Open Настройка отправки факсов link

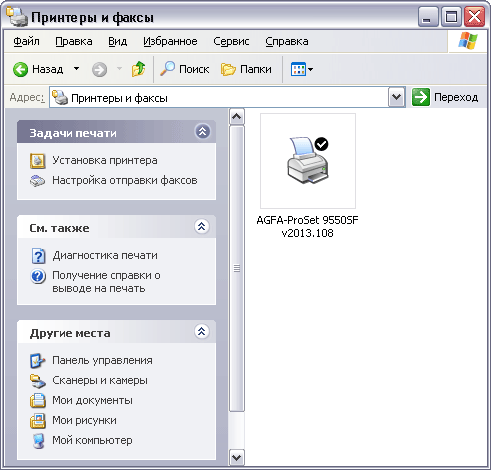pyautogui.click(x=125, y=180)
